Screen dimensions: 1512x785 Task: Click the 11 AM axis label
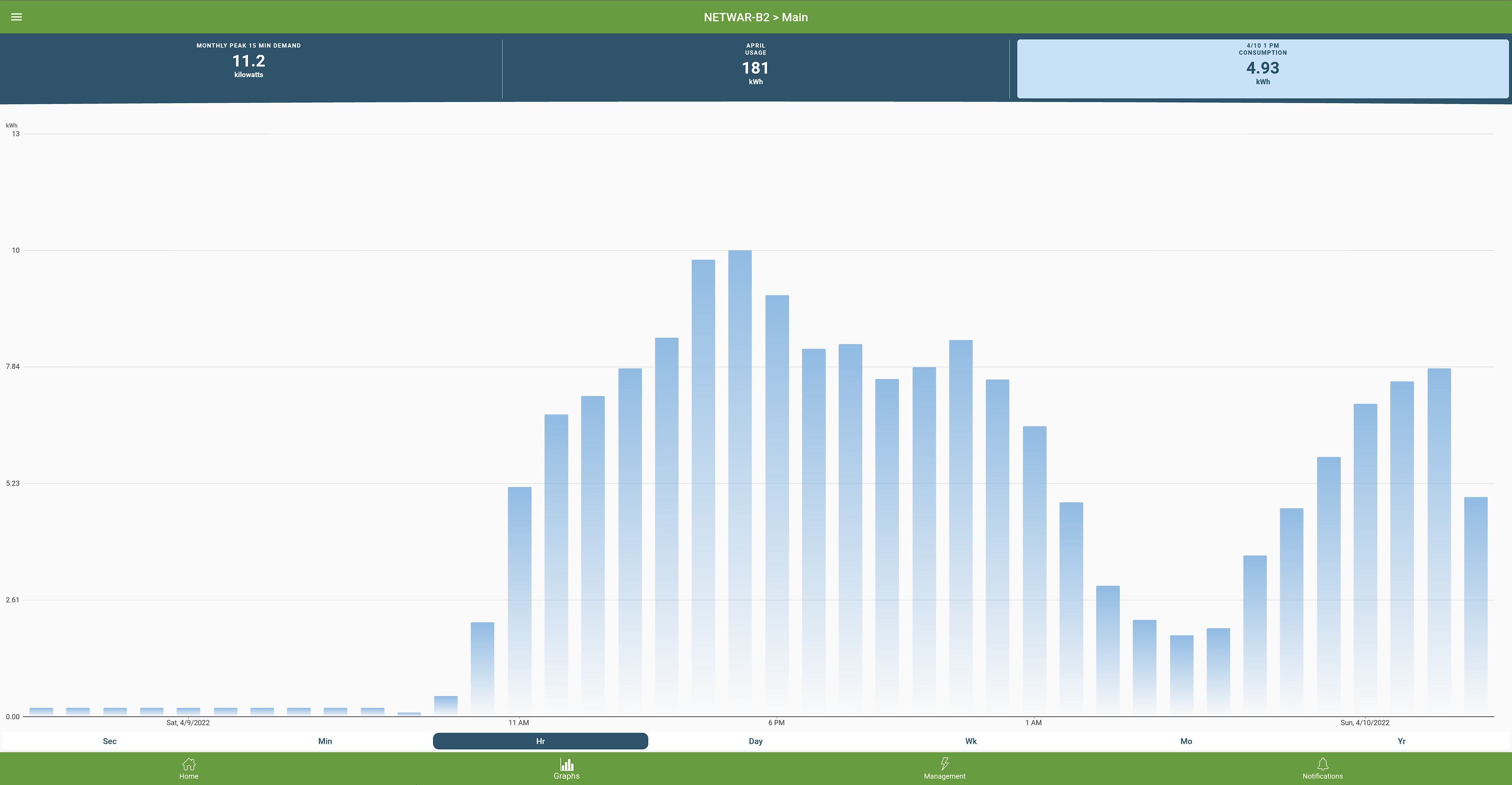click(518, 723)
